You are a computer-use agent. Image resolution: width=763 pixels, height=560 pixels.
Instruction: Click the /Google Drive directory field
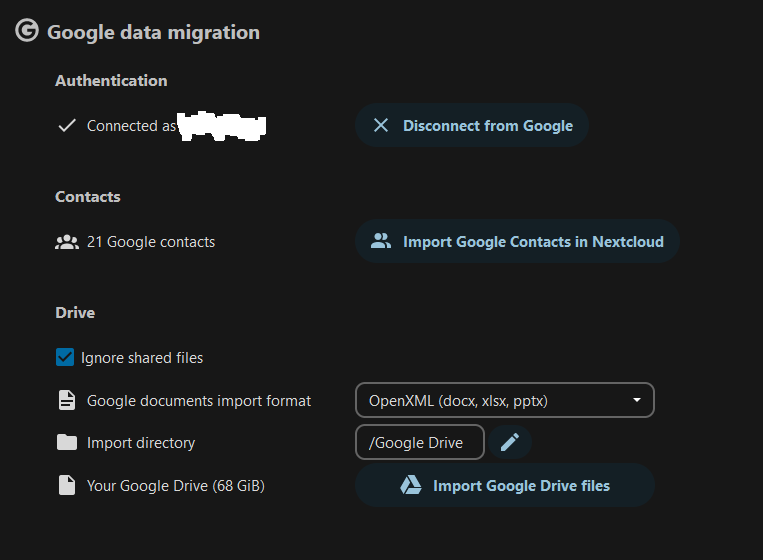[420, 442]
